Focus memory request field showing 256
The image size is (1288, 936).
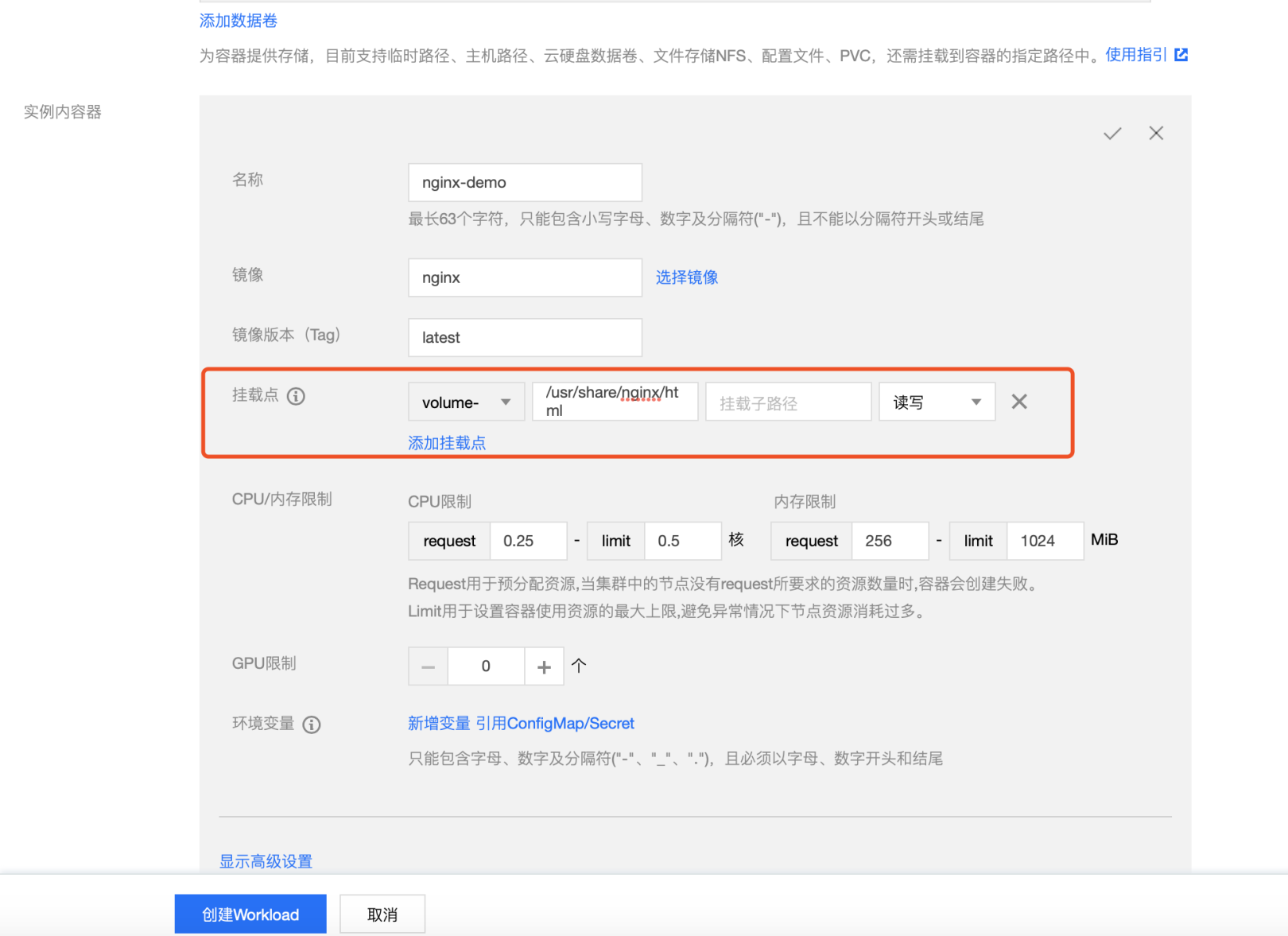pyautogui.click(x=890, y=542)
